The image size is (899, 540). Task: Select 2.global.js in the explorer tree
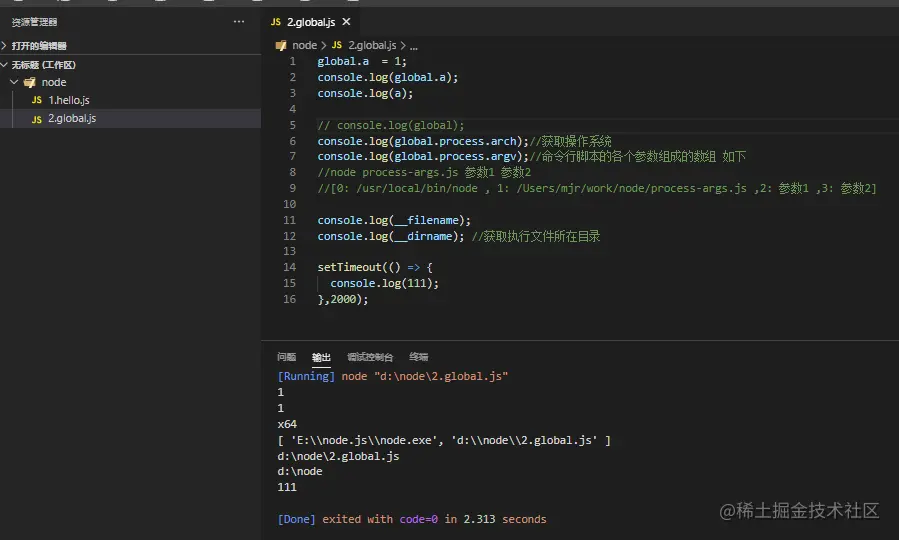tap(72, 118)
